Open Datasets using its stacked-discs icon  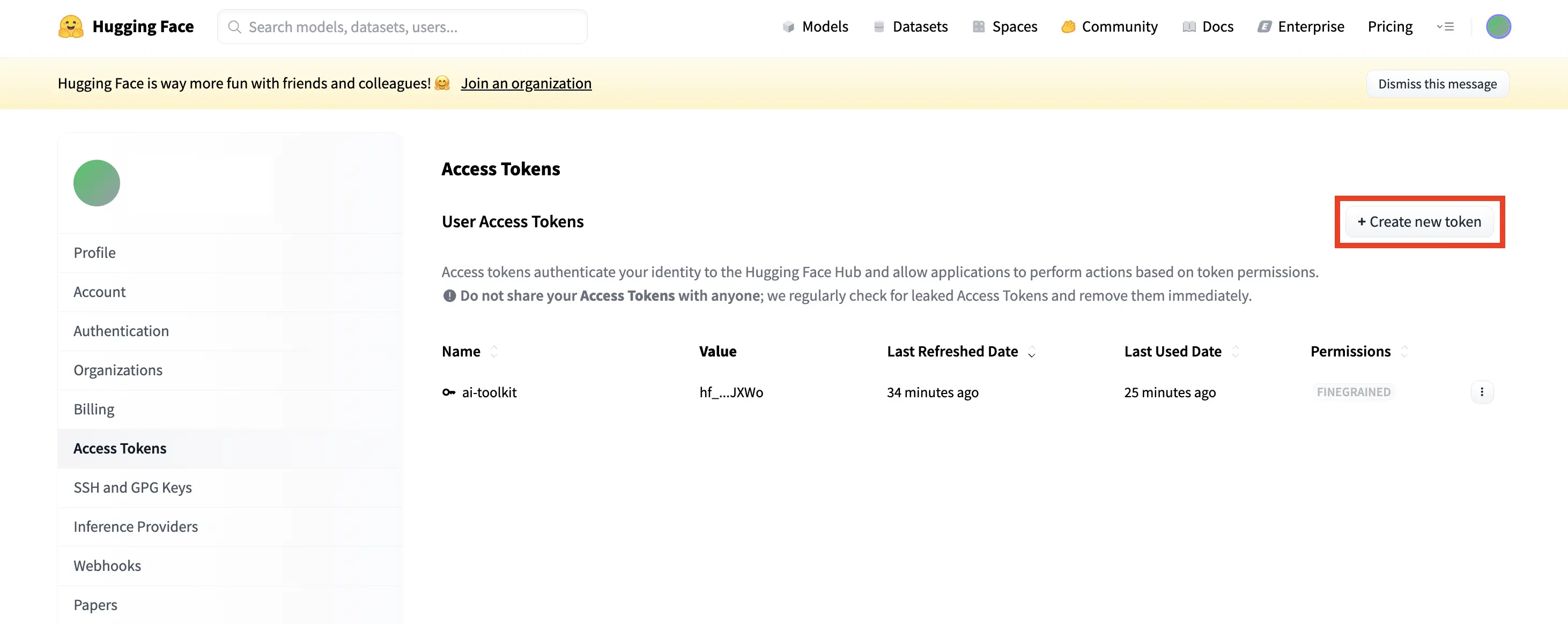coord(878,26)
